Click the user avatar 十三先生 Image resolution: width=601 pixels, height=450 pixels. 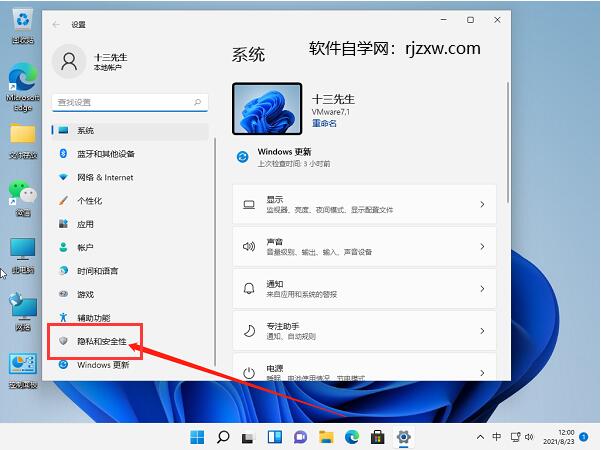click(x=69, y=61)
